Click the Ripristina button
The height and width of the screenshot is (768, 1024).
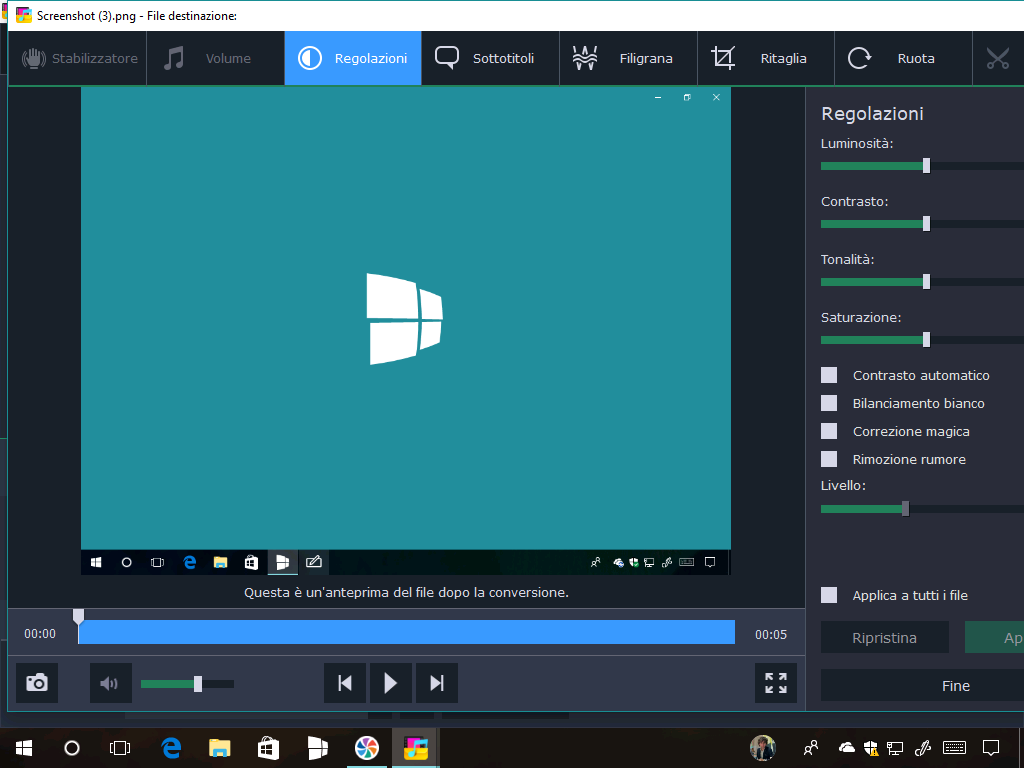tap(884, 637)
